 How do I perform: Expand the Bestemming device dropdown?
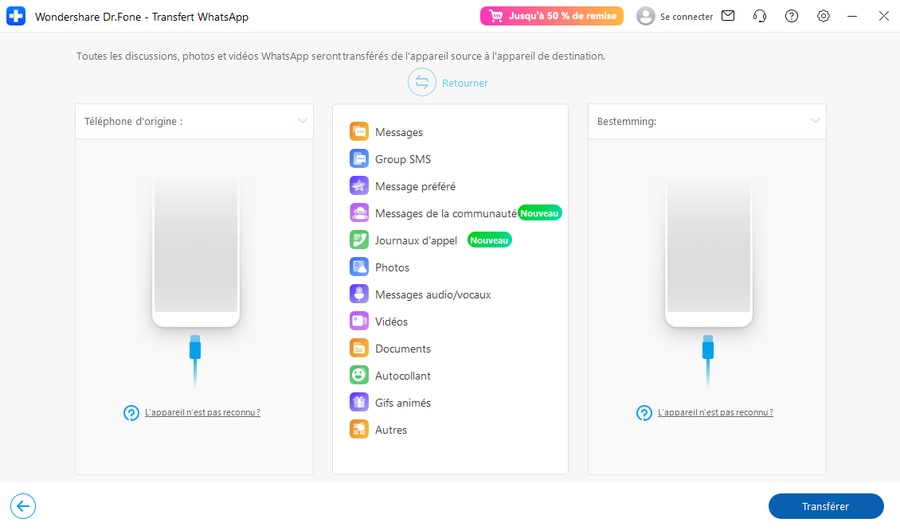pyautogui.click(x=816, y=121)
